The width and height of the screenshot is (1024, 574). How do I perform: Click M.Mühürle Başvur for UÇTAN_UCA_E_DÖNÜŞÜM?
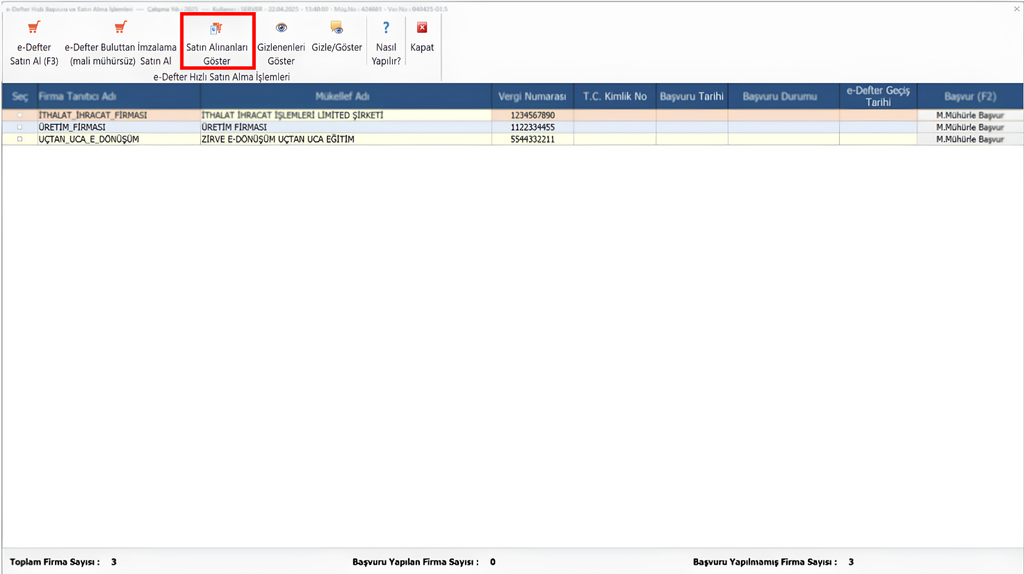click(x=970, y=139)
